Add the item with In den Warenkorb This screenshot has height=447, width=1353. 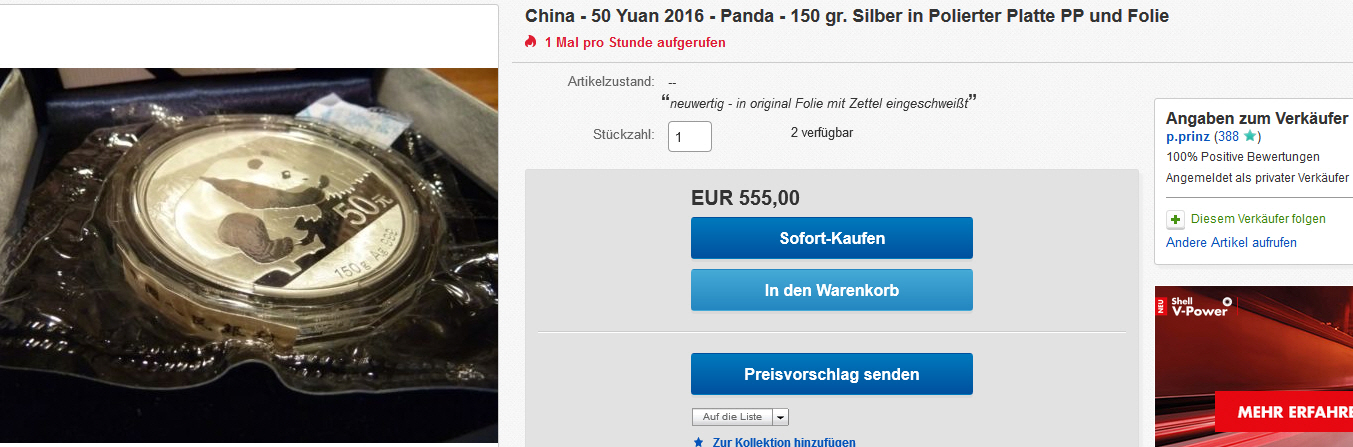(x=831, y=290)
